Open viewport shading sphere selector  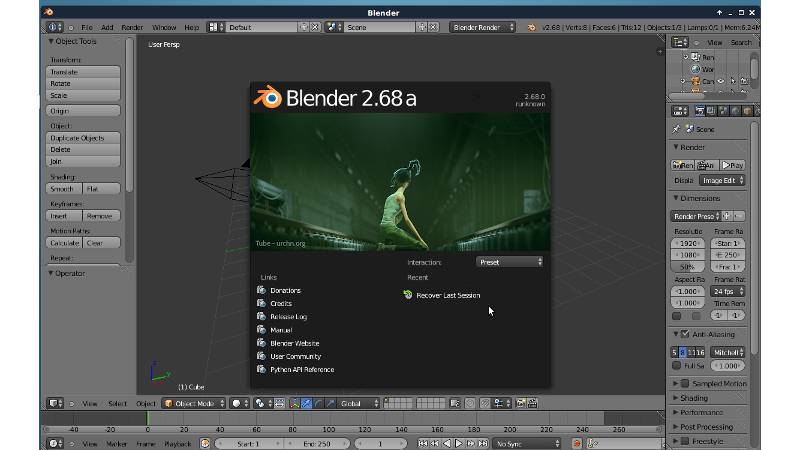coord(239,403)
